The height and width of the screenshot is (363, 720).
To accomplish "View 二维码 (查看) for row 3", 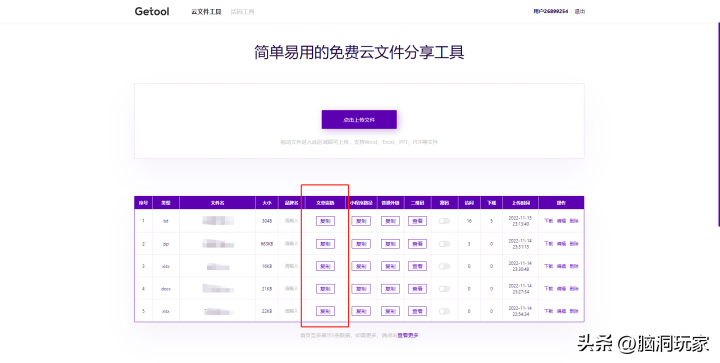I will click(417, 266).
